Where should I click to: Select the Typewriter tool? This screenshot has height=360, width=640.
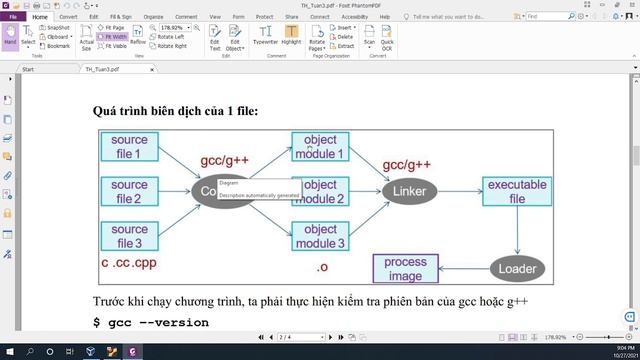coord(265,35)
